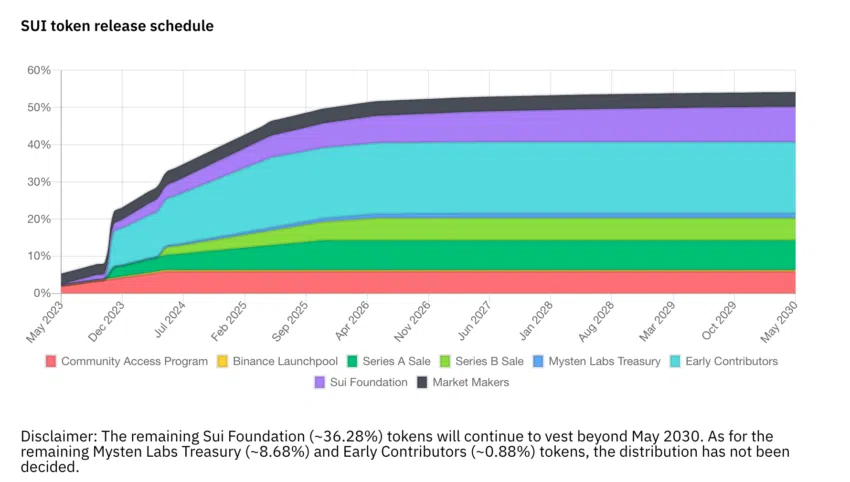Select the May 2030 x-axis label
The width and height of the screenshot is (850, 482).
778,322
